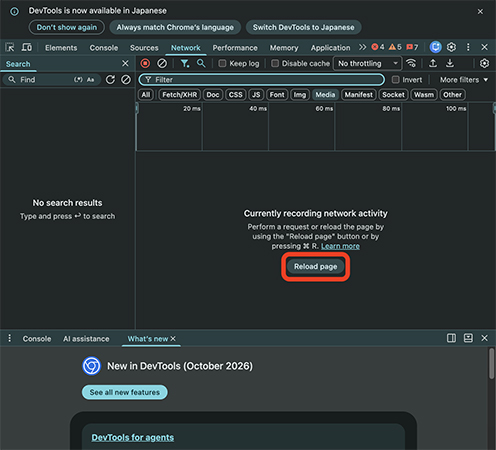
Task: Open Network panel settings gear
Action: [484, 63]
